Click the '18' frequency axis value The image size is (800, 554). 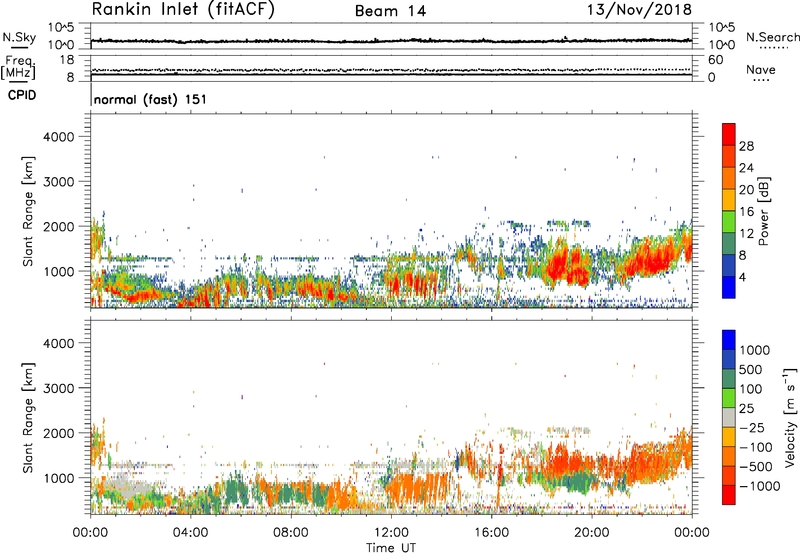click(67, 60)
